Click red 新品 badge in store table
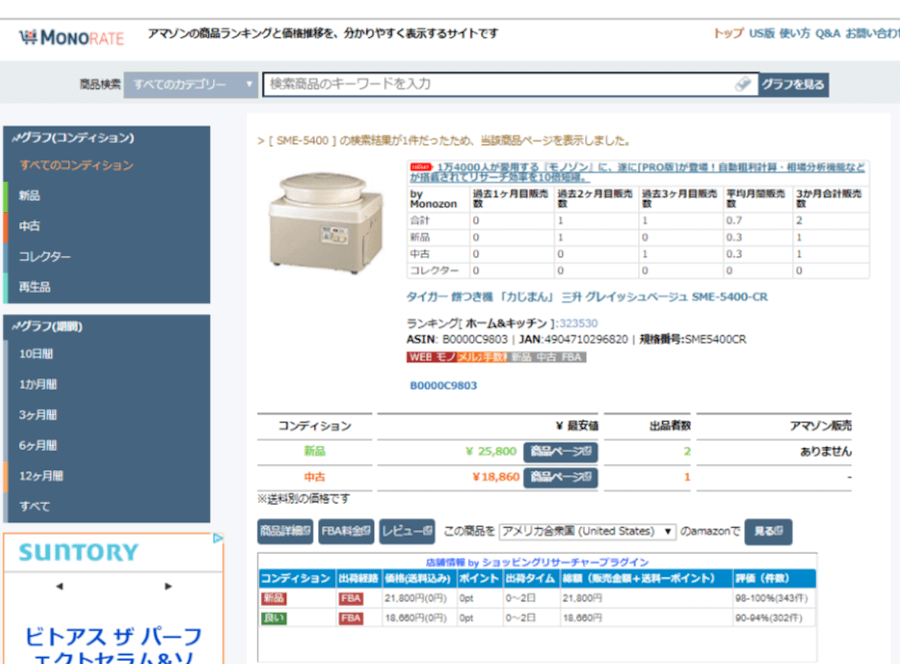 pyautogui.click(x=274, y=599)
